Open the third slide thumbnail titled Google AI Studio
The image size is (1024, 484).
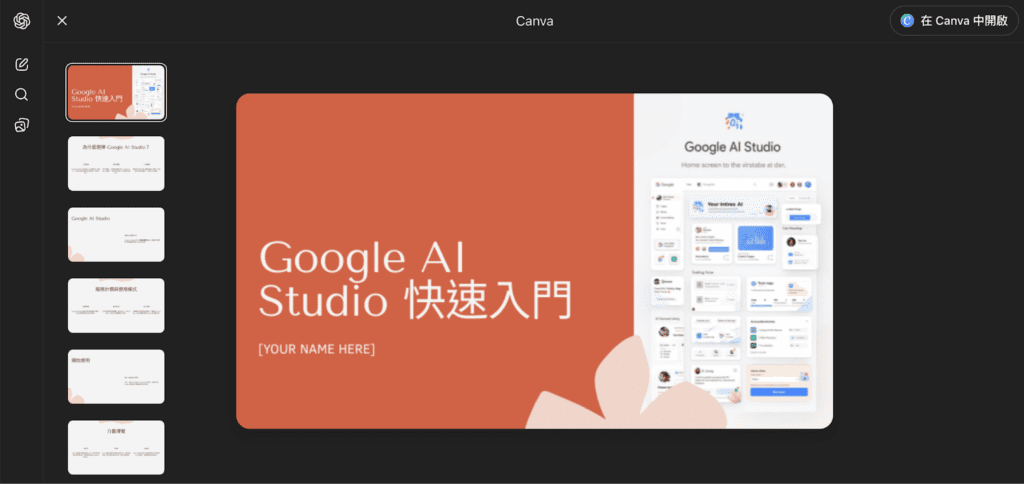click(116, 234)
